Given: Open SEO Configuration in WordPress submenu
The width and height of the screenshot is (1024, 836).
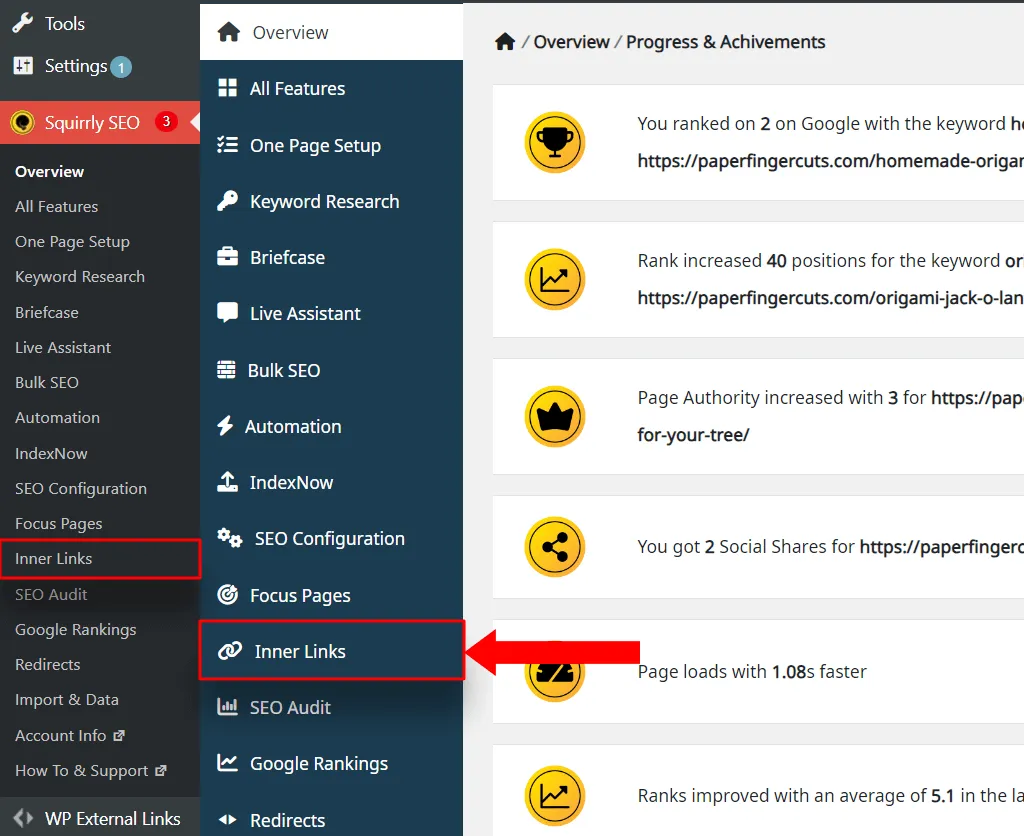Looking at the screenshot, I should tap(81, 489).
